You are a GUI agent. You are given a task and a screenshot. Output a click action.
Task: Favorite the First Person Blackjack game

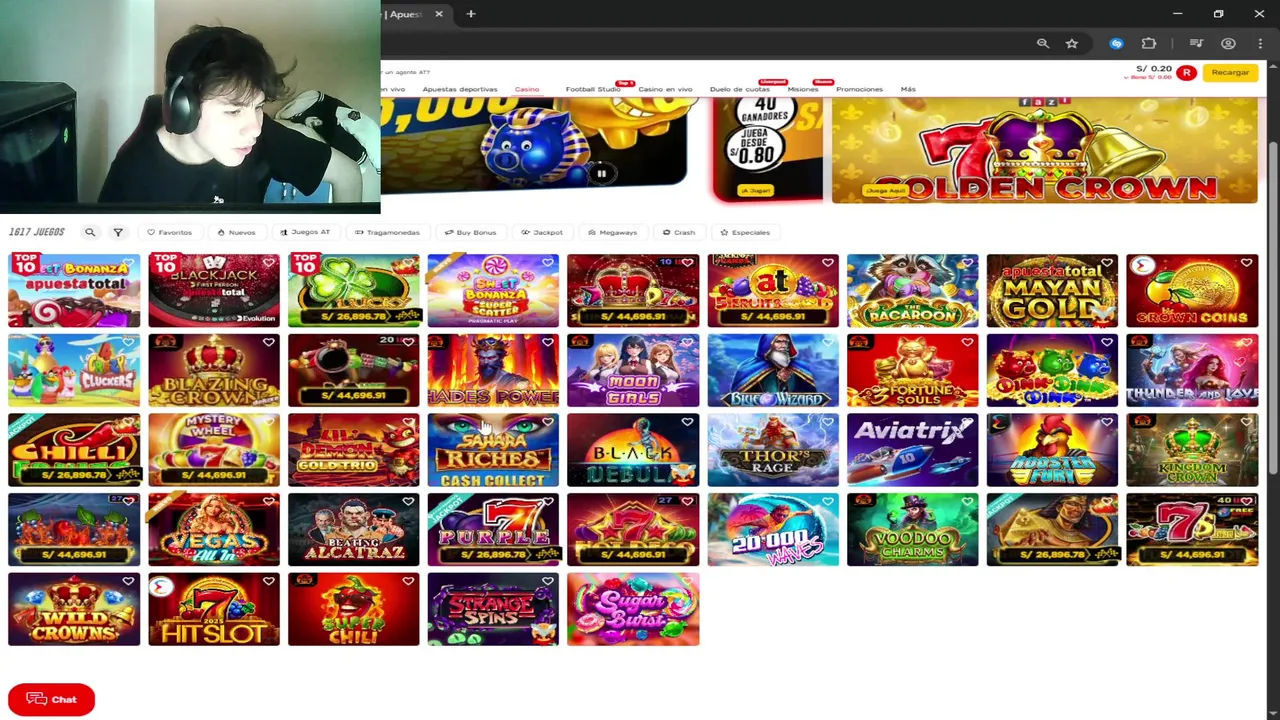tap(268, 263)
